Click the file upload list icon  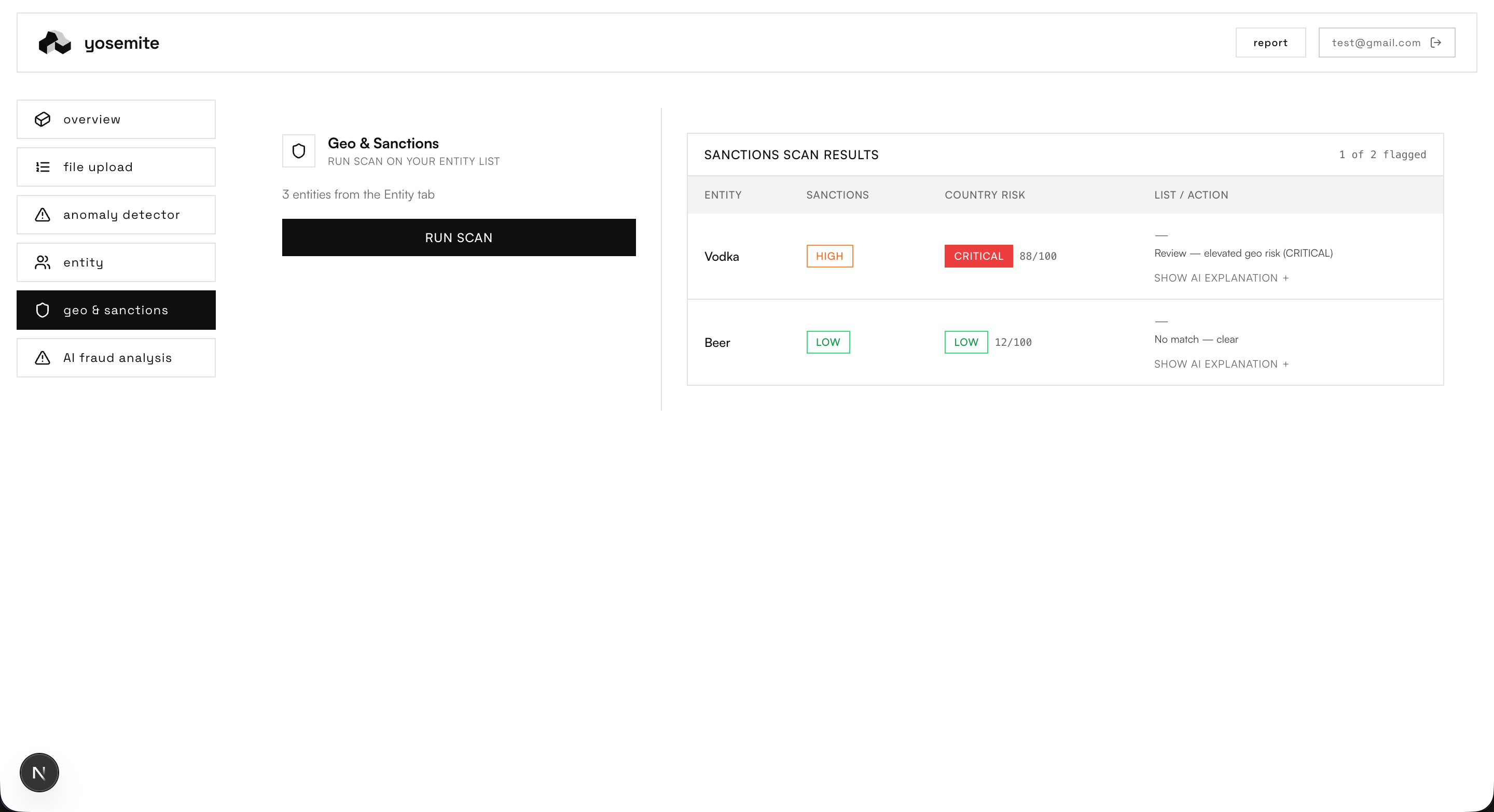coord(43,167)
